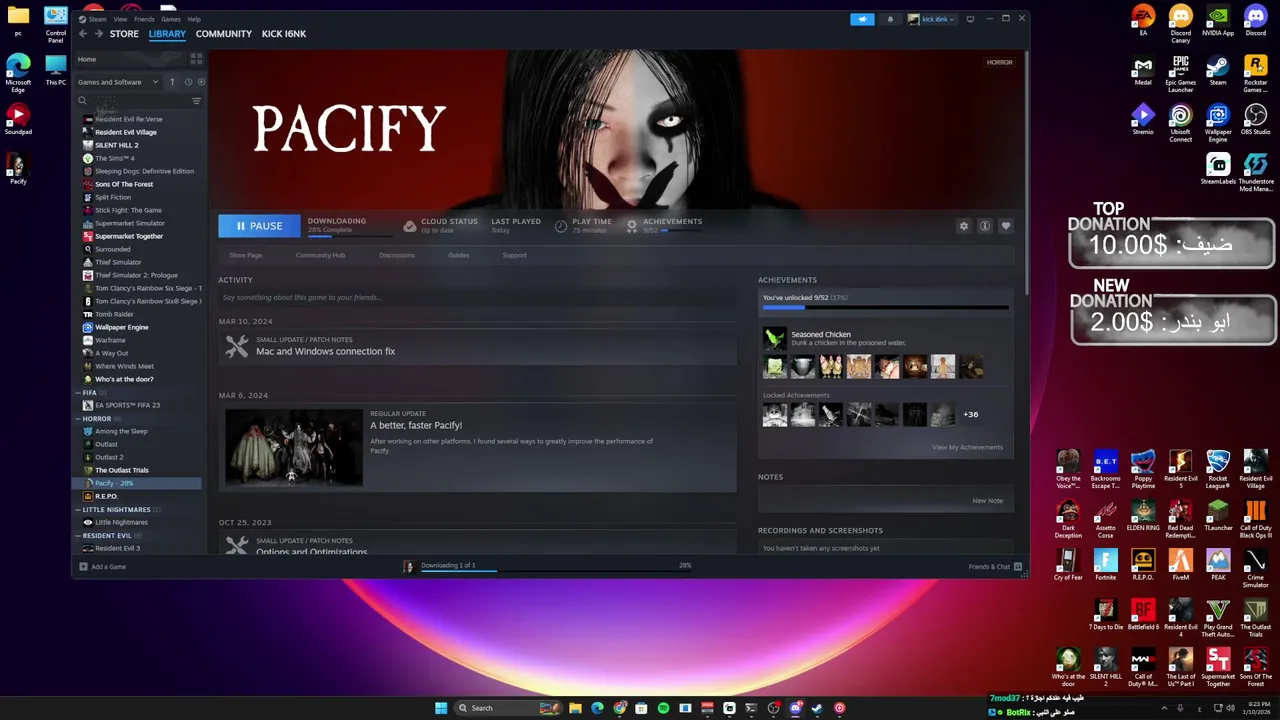
Task: Open the View menu in Steam
Action: [x=120, y=19]
